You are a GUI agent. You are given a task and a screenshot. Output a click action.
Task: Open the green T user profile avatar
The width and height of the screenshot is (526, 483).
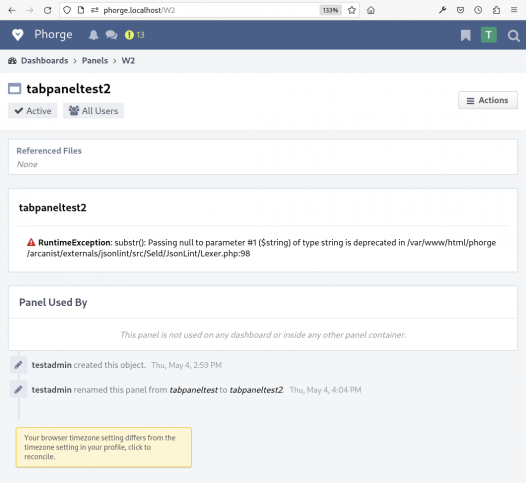click(x=488, y=35)
